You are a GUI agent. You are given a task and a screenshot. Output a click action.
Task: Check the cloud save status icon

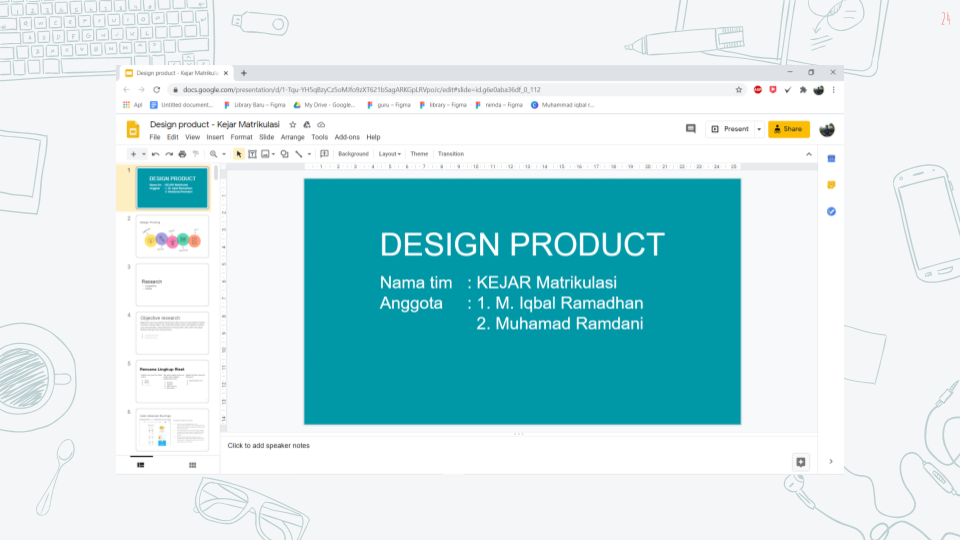click(321, 124)
